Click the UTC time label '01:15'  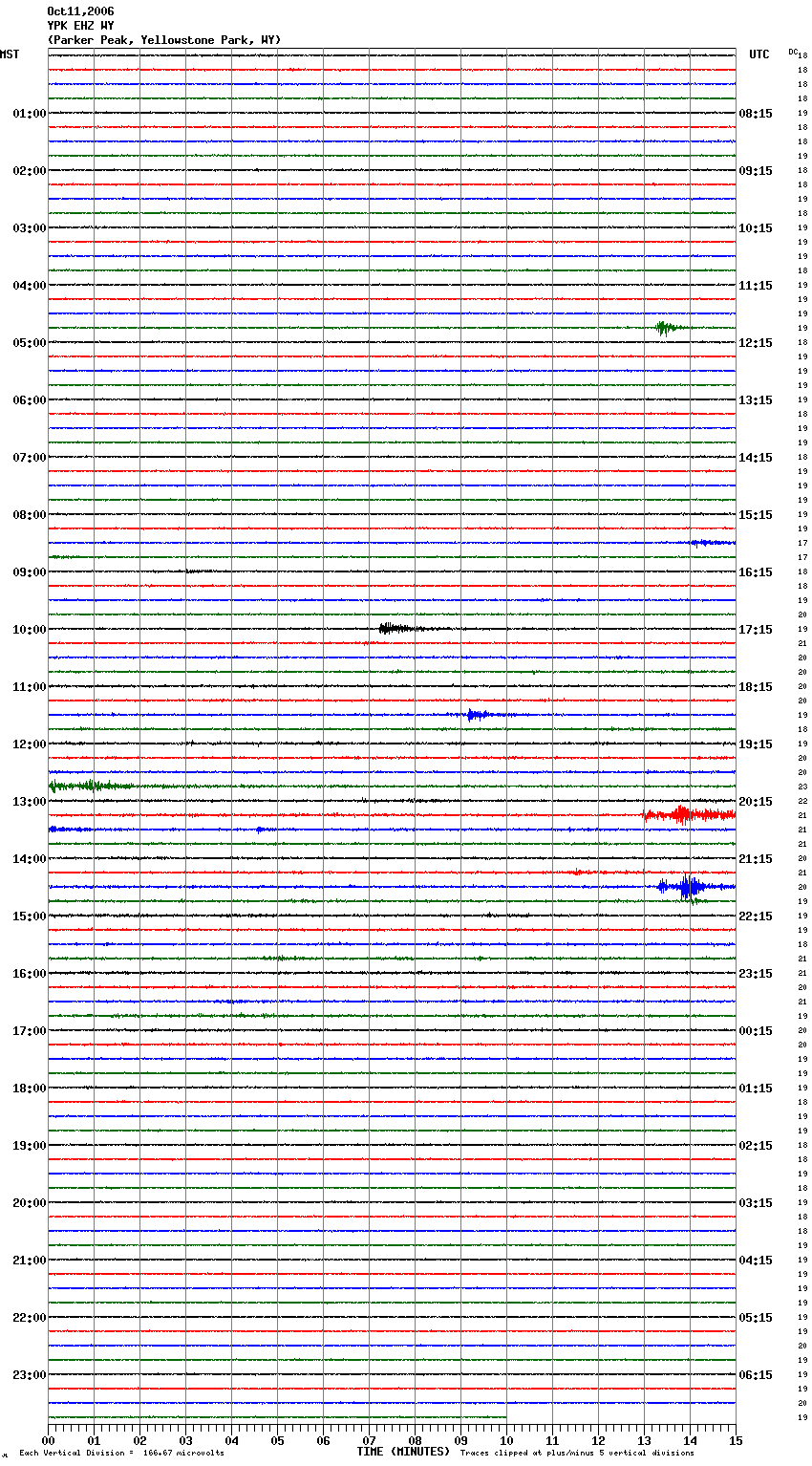coord(756,1089)
